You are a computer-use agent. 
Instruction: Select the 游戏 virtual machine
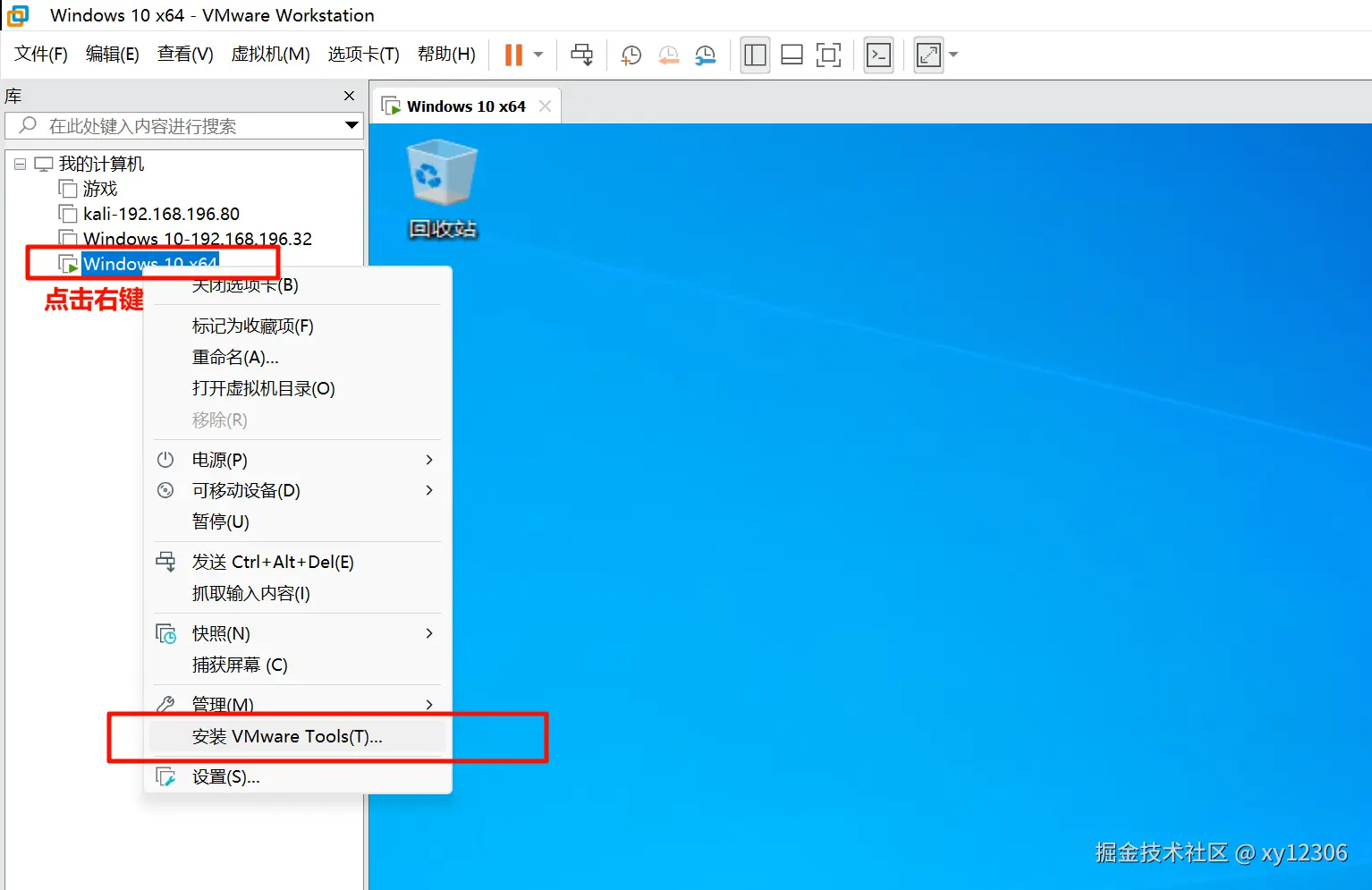(100, 189)
